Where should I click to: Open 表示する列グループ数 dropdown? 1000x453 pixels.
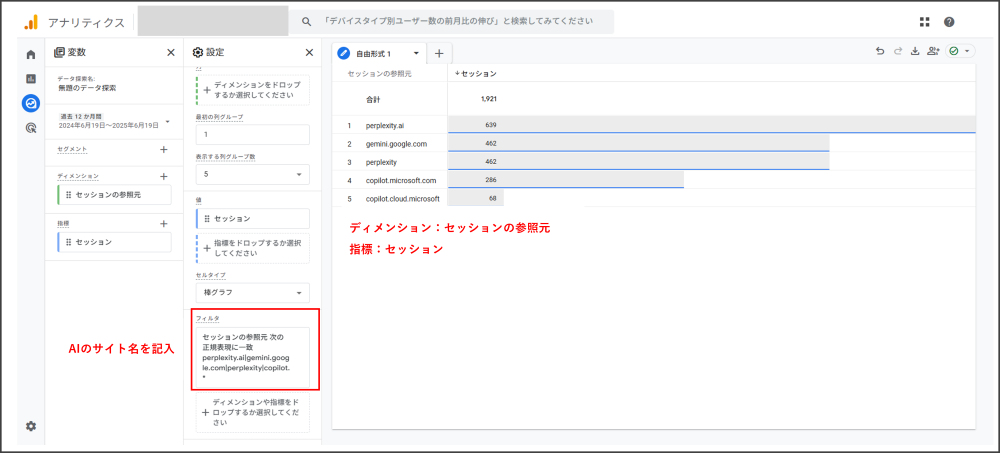[x=253, y=174]
